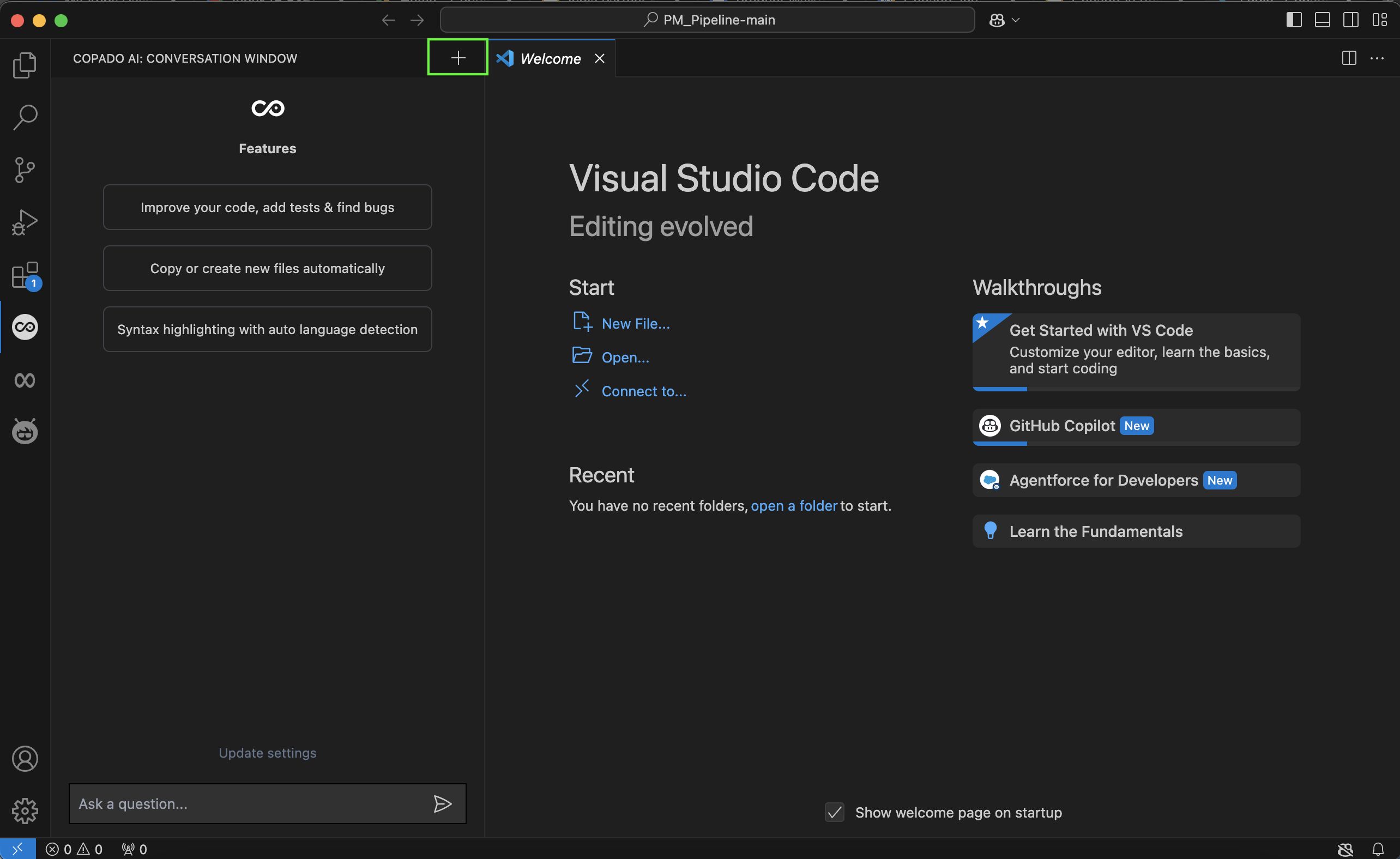Click Copilot status icon in status bar
Image resolution: width=1400 pixels, height=859 pixels.
click(x=1345, y=849)
